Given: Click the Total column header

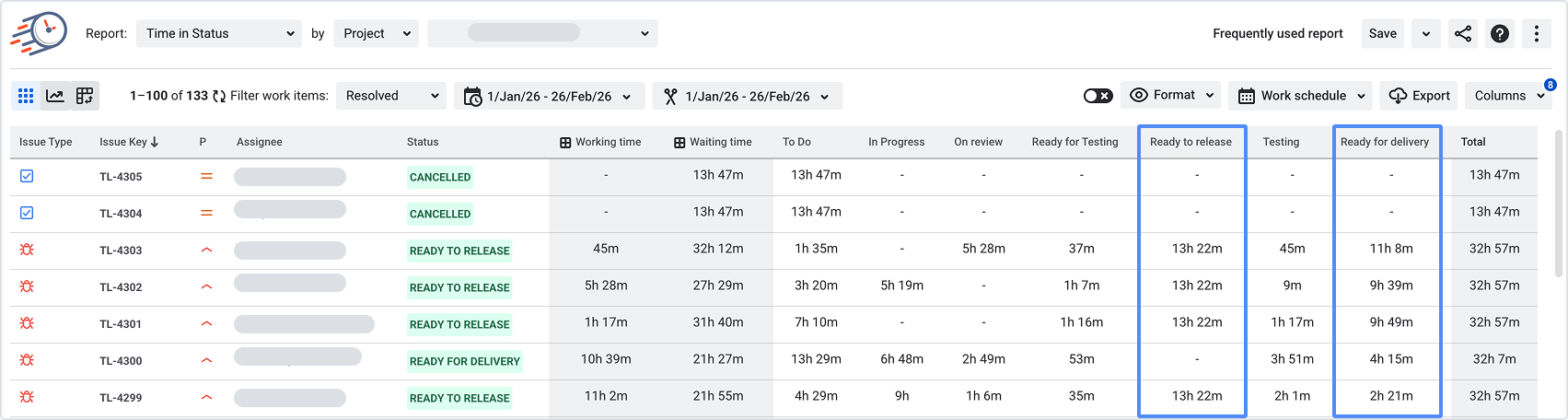Looking at the screenshot, I should point(1473,142).
